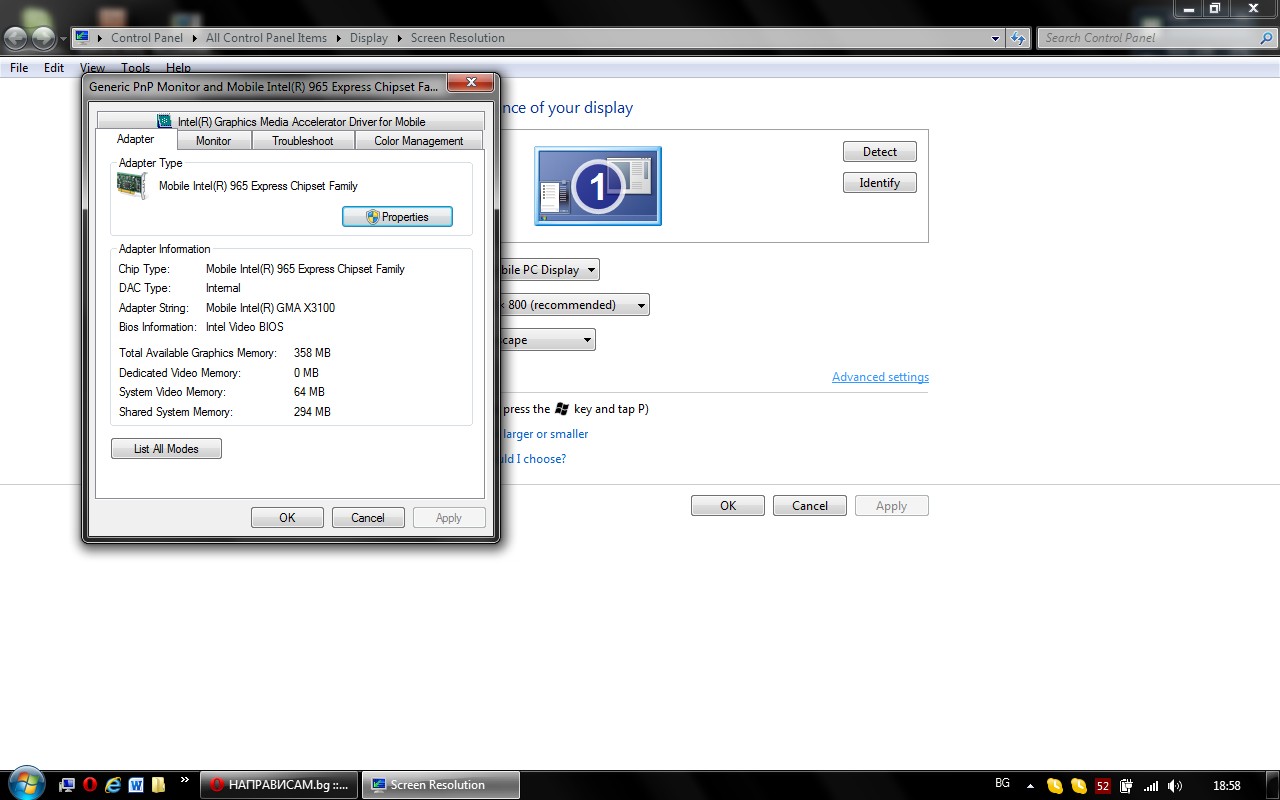Viewport: 1280px width, 800px height.
Task: Refresh the Control Panel address bar
Action: tap(1018, 38)
